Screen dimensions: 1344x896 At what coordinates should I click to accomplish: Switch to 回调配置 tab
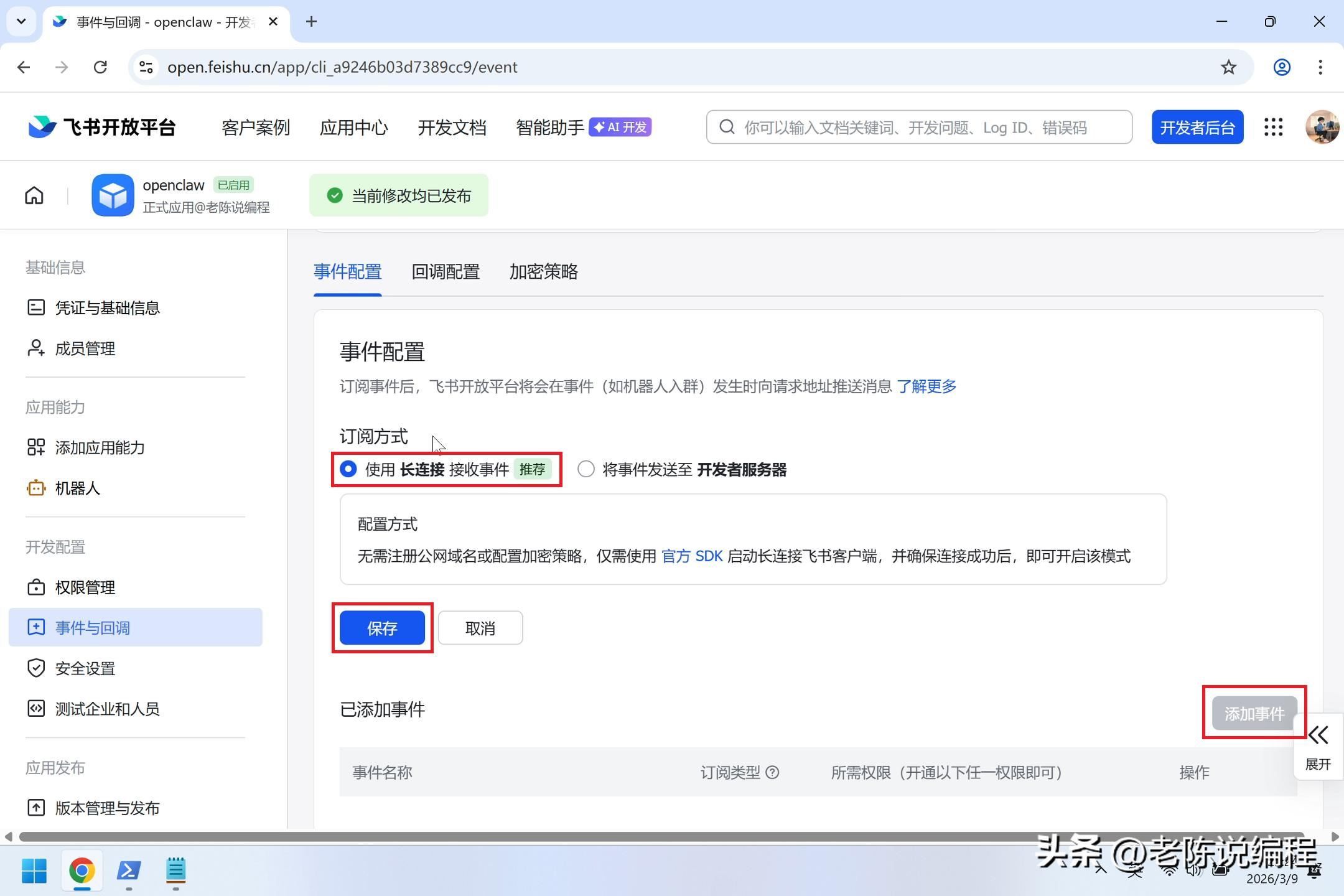point(446,272)
